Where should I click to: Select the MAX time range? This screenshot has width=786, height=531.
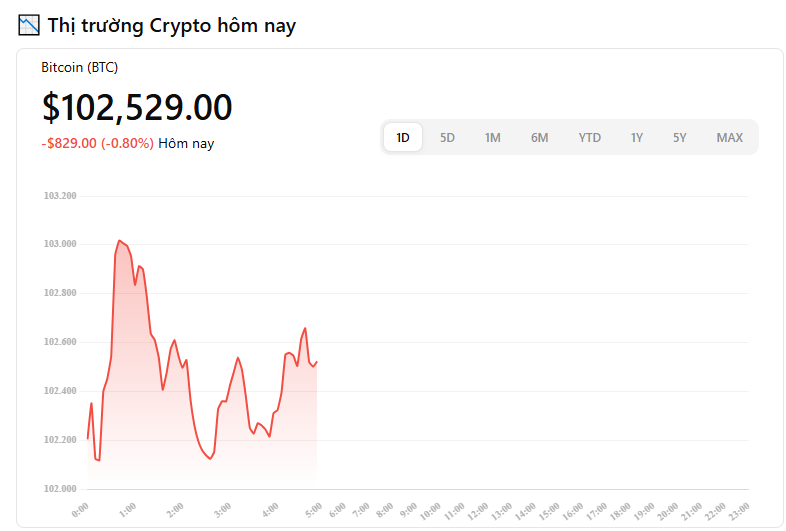point(729,138)
